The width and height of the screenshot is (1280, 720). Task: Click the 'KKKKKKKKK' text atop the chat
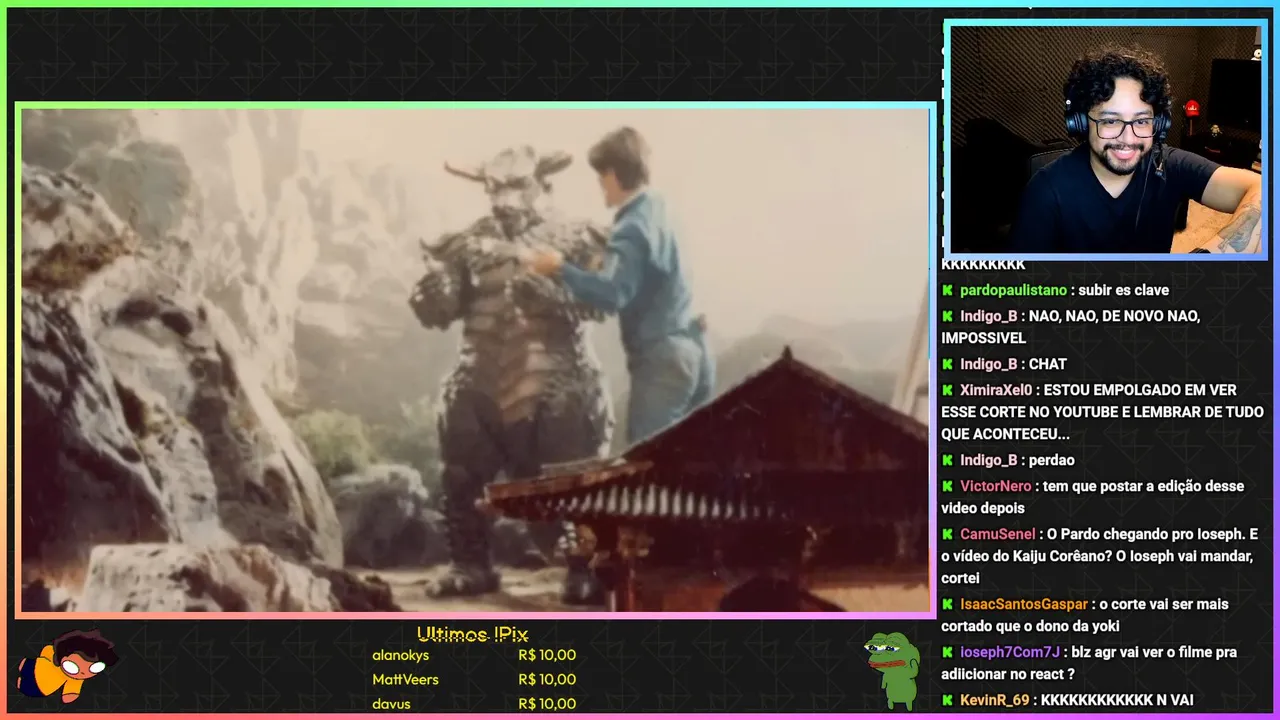(x=983, y=265)
